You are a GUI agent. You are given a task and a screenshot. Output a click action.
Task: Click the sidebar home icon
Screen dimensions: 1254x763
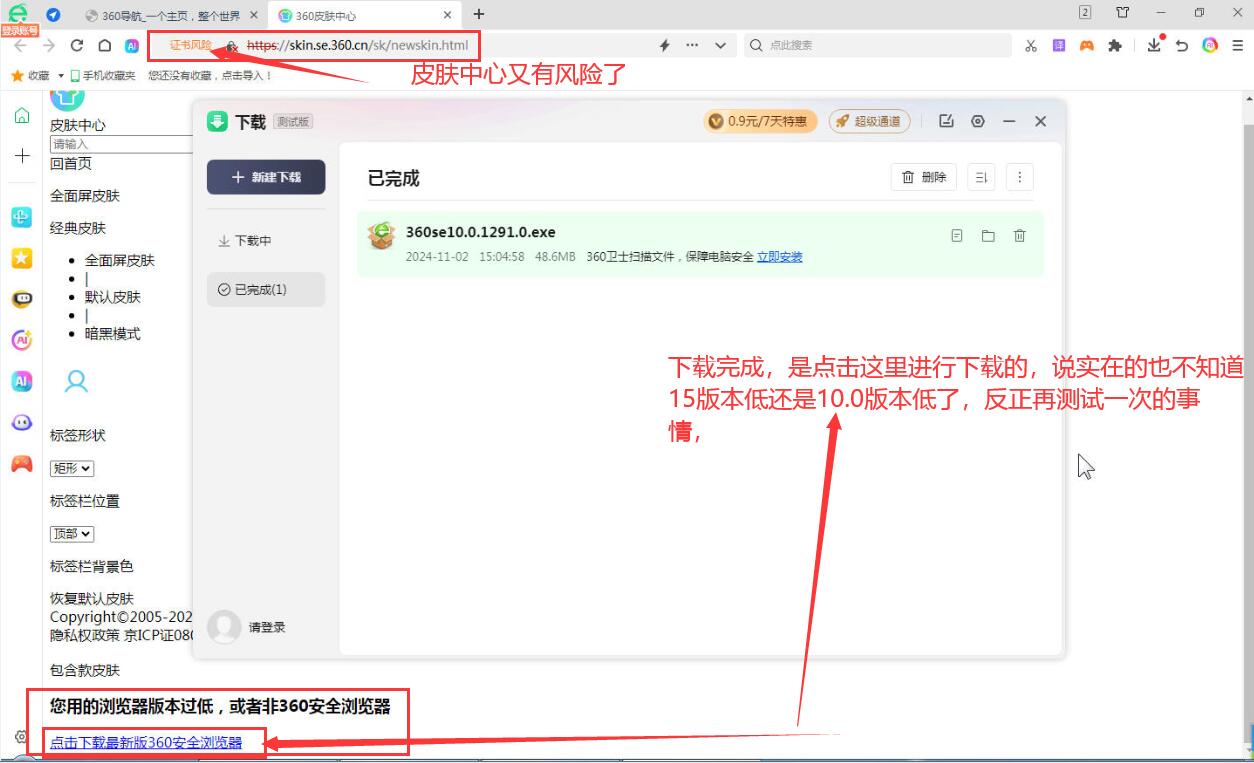click(x=21, y=116)
